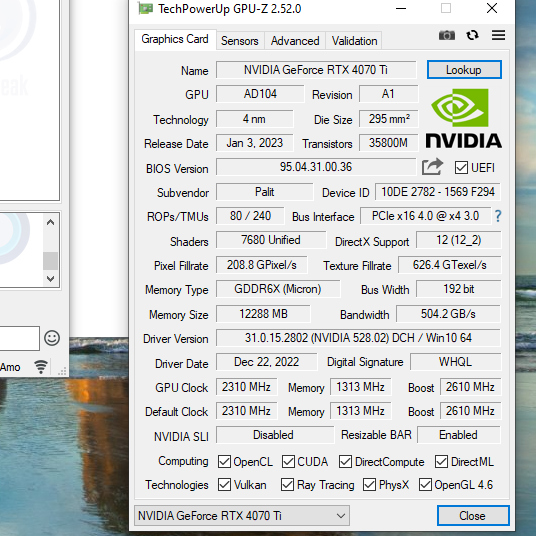
Task: Toggle the OpenCL checkbox
Action: point(224,461)
